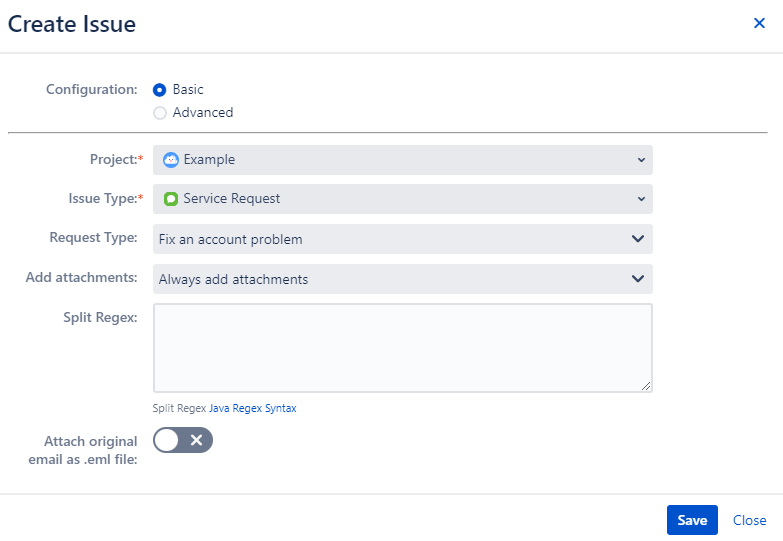This screenshot has height=541, width=783.
Task: Click the Always add attachments selection
Action: (x=233, y=279)
